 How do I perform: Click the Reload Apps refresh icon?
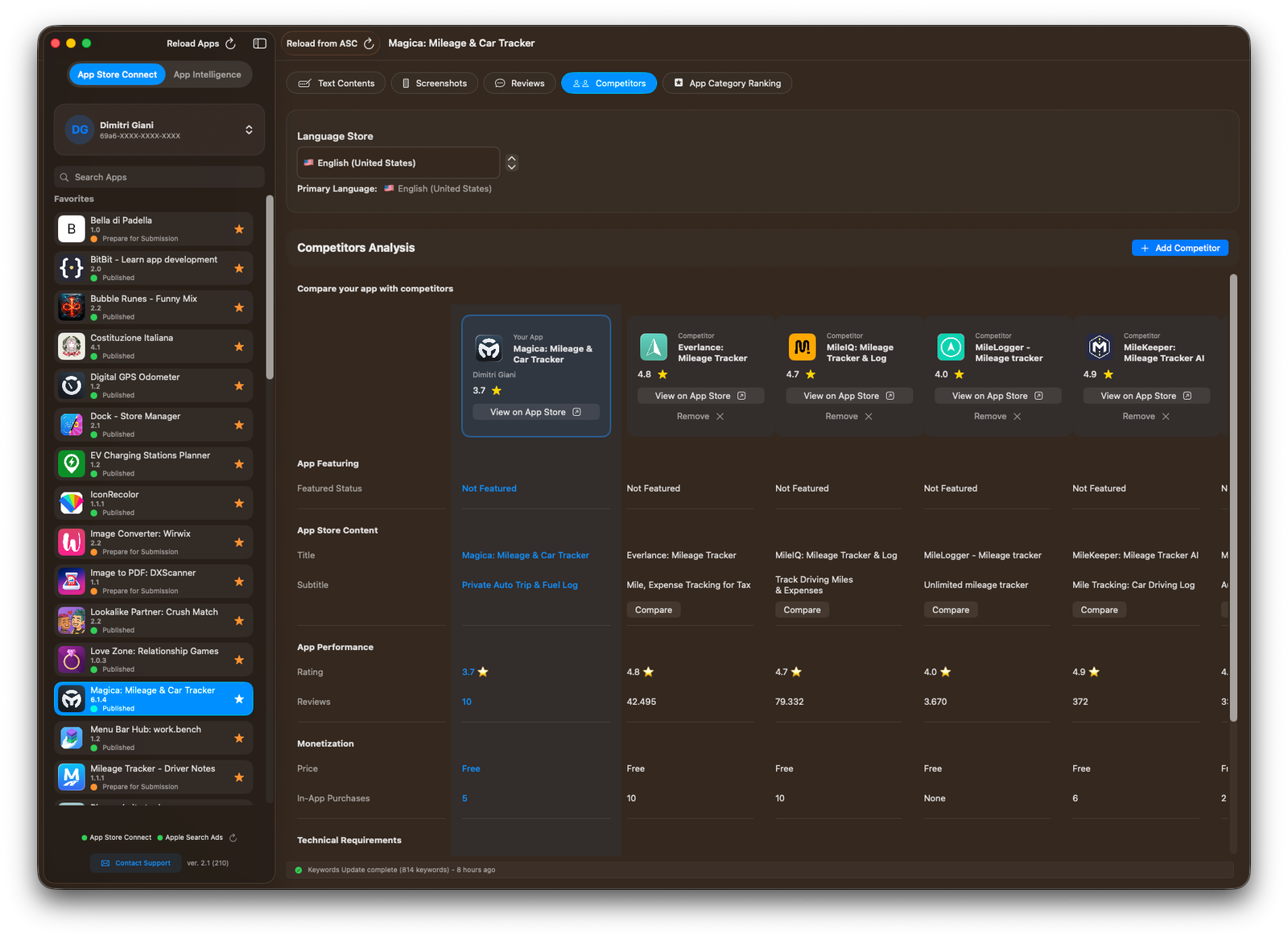pyautogui.click(x=231, y=43)
